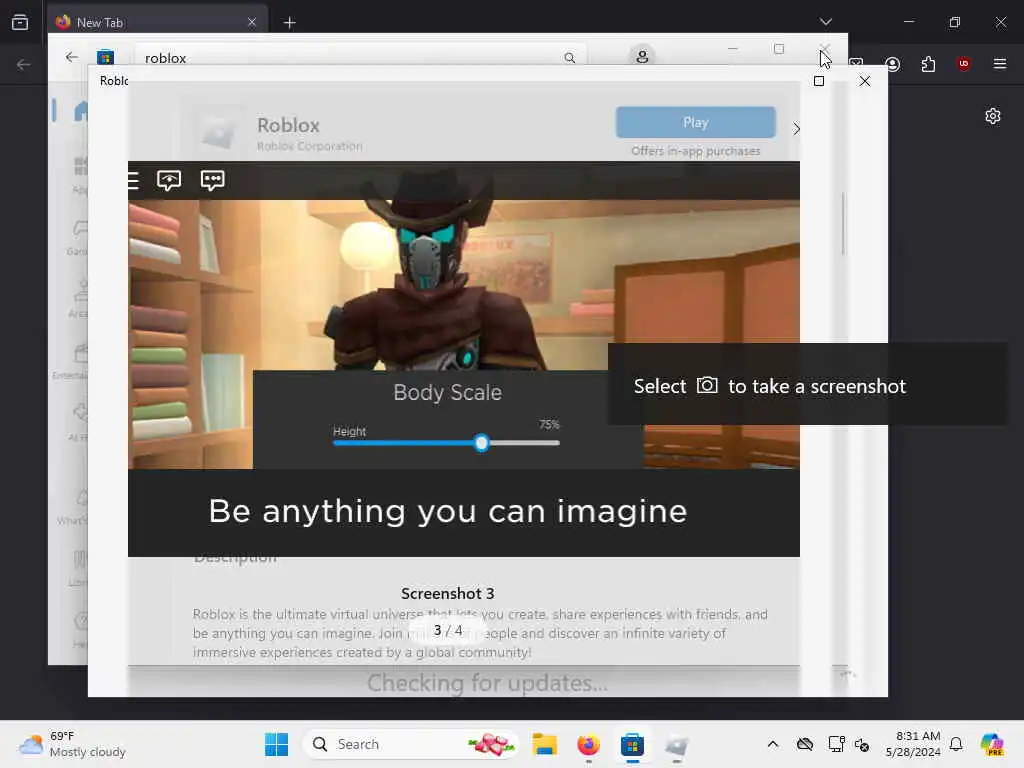Viewport: 1024px width, 768px height.
Task: Click the magnifier icon in Store search
Action: (x=569, y=58)
